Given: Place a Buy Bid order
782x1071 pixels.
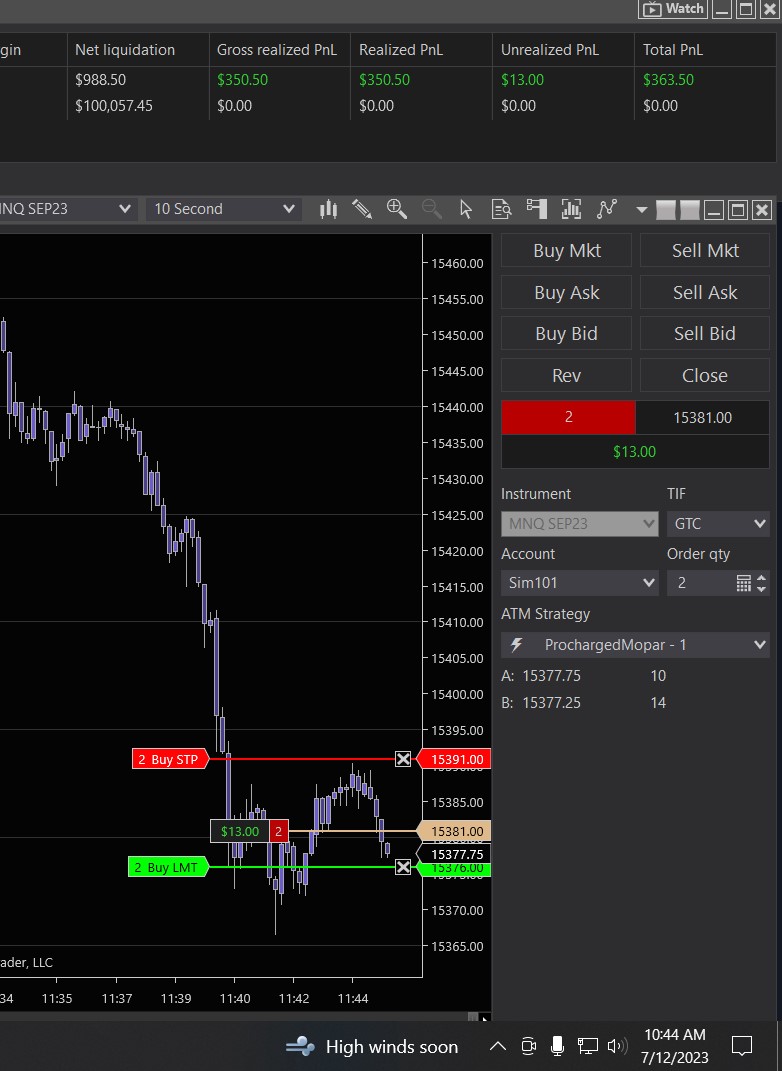Looking at the screenshot, I should pyautogui.click(x=566, y=333).
